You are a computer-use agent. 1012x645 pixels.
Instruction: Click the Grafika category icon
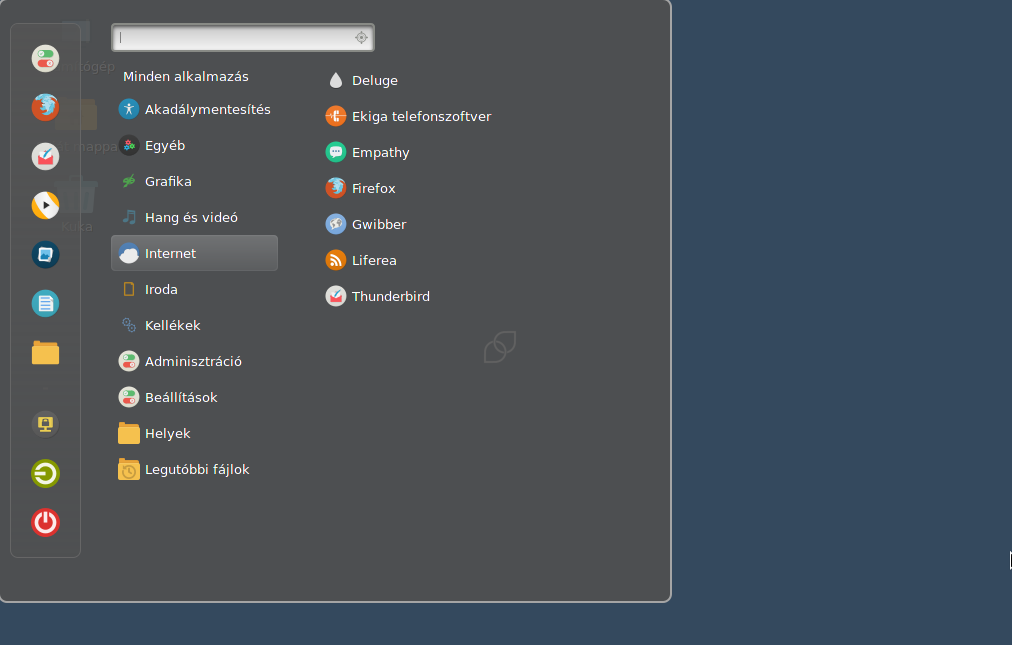128,181
